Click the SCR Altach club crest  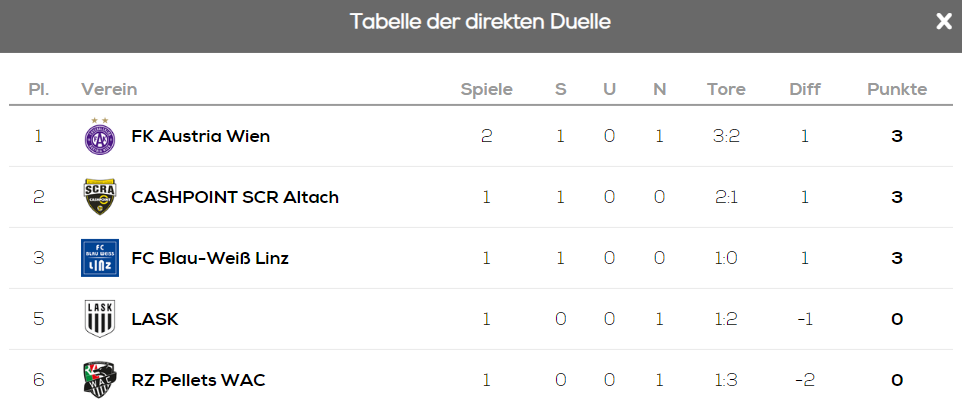100,197
